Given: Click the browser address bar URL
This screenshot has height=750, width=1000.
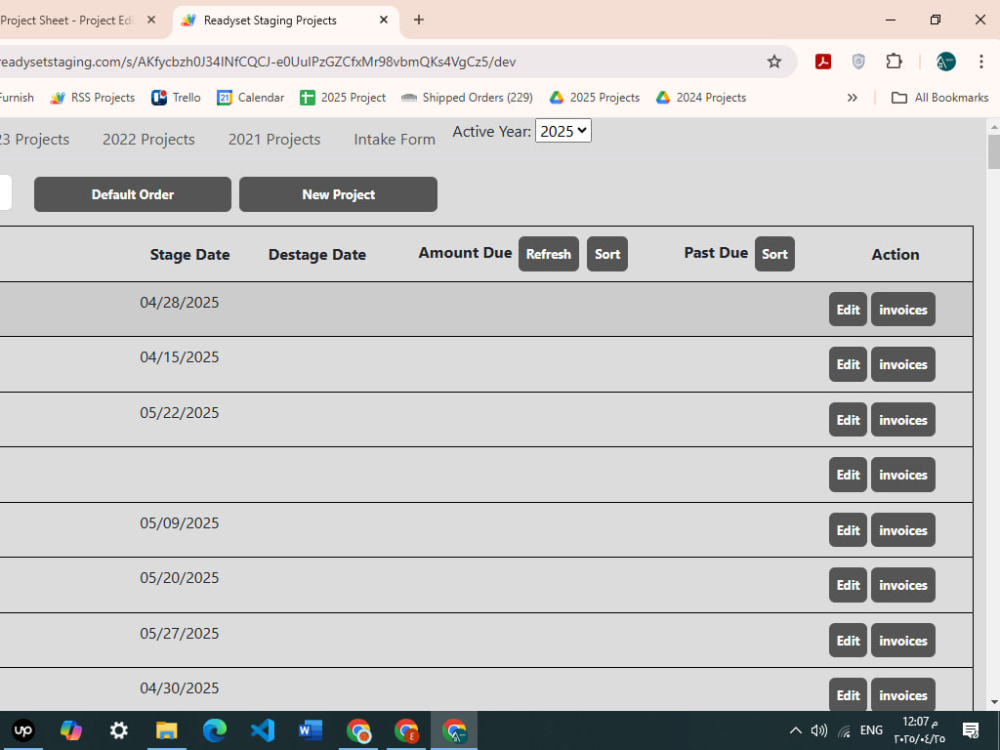Looking at the screenshot, I should (x=258, y=62).
